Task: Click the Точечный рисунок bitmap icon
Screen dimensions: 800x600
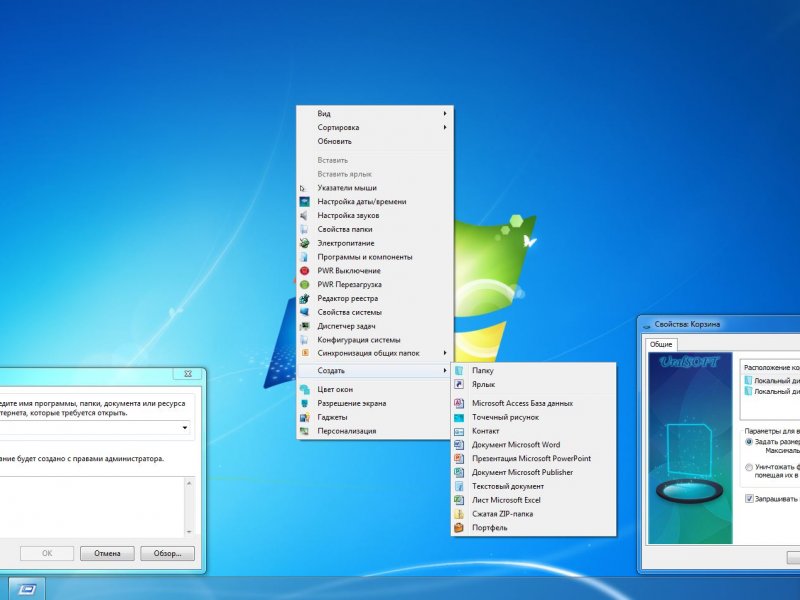Action: point(459,417)
